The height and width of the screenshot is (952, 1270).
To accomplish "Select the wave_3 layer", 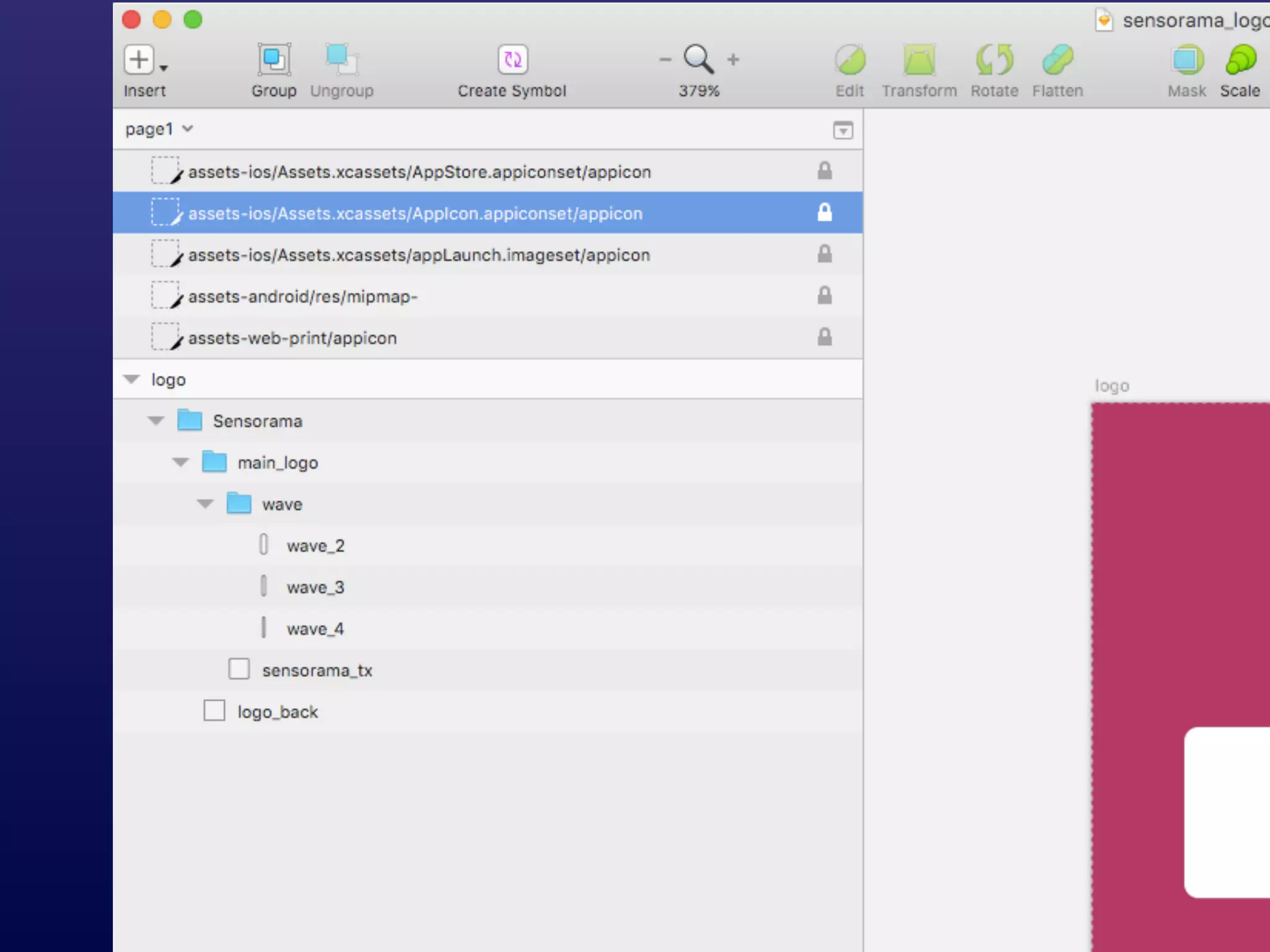I will 315,587.
